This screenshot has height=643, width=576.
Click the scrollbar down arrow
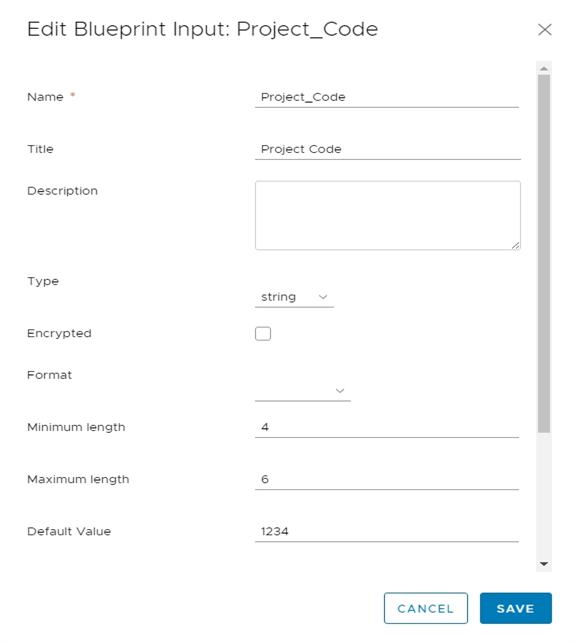pyautogui.click(x=544, y=564)
